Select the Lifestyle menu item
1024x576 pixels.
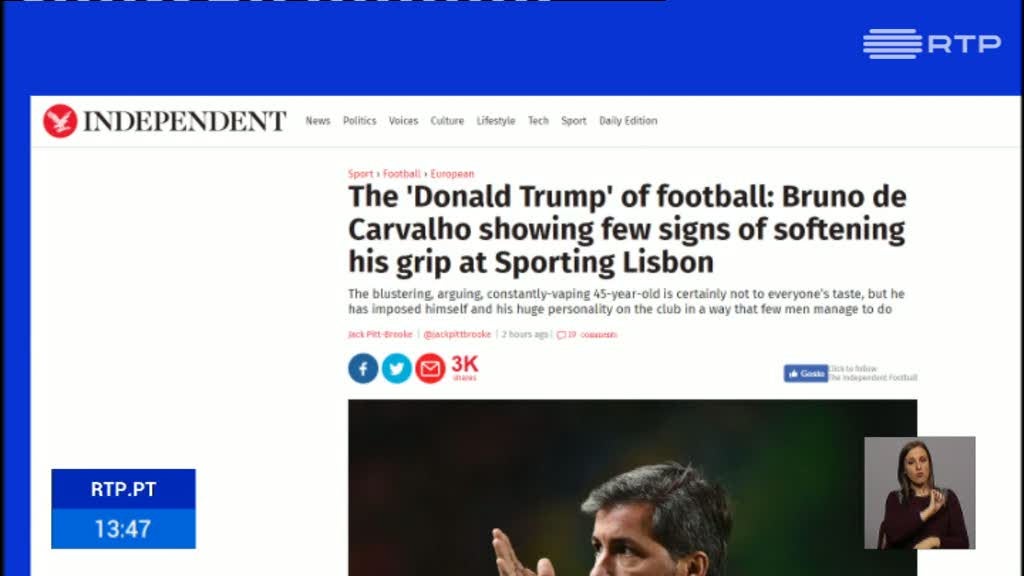click(496, 121)
